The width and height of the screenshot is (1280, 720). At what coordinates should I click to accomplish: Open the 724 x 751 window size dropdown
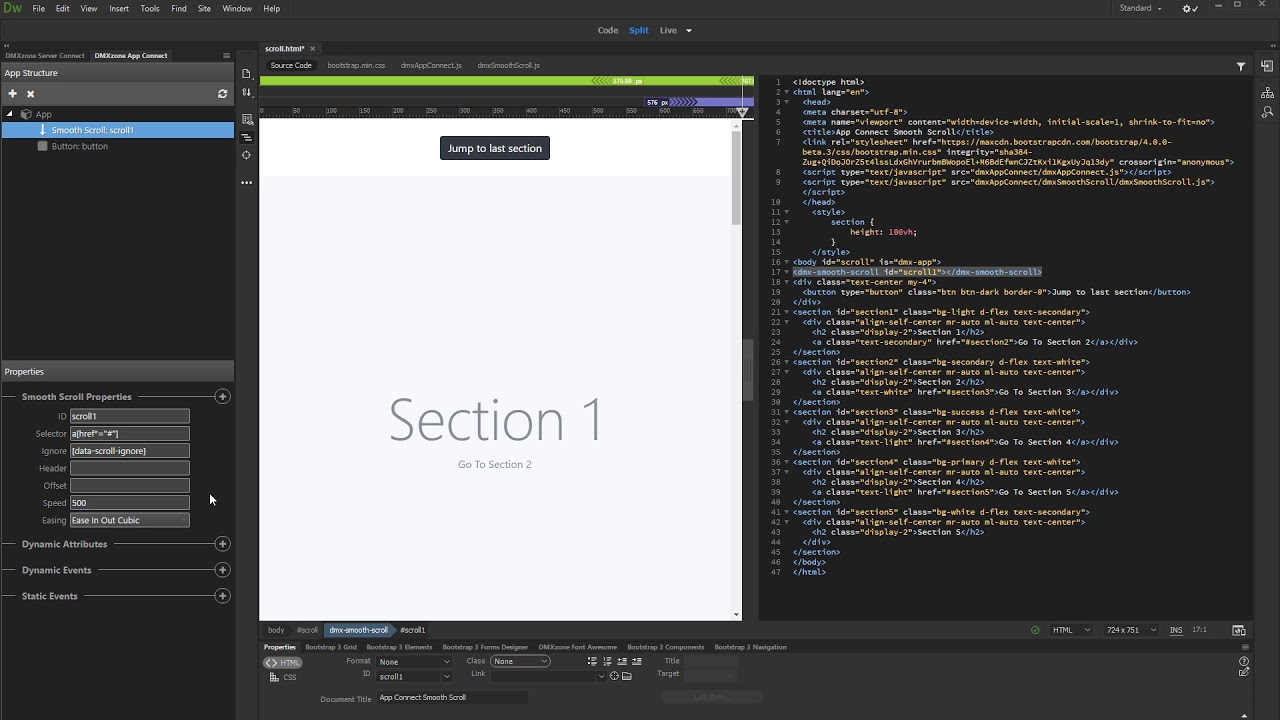coord(1132,630)
